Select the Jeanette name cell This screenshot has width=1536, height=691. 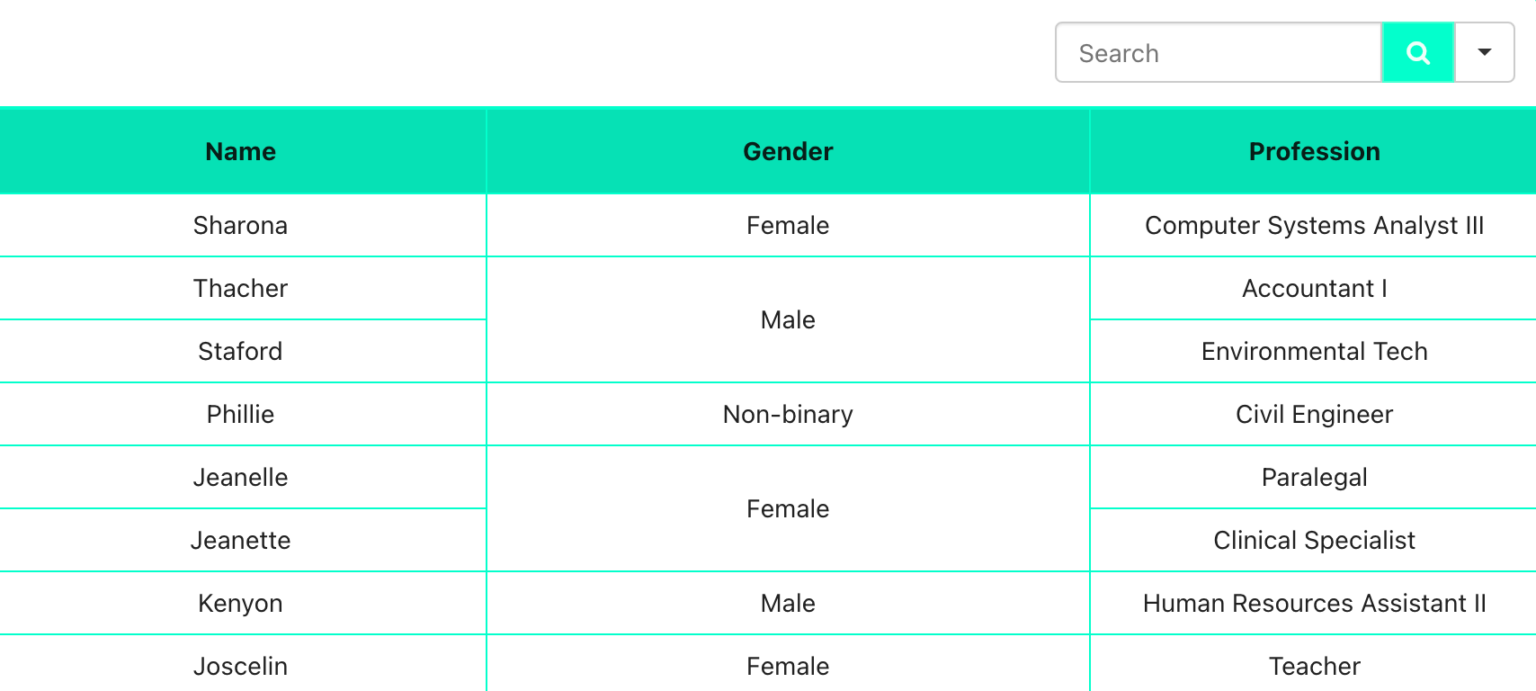pos(241,540)
